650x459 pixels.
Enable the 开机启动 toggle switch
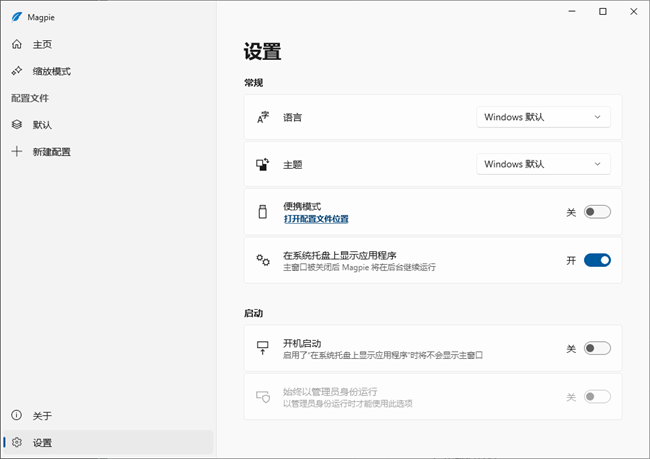click(597, 348)
